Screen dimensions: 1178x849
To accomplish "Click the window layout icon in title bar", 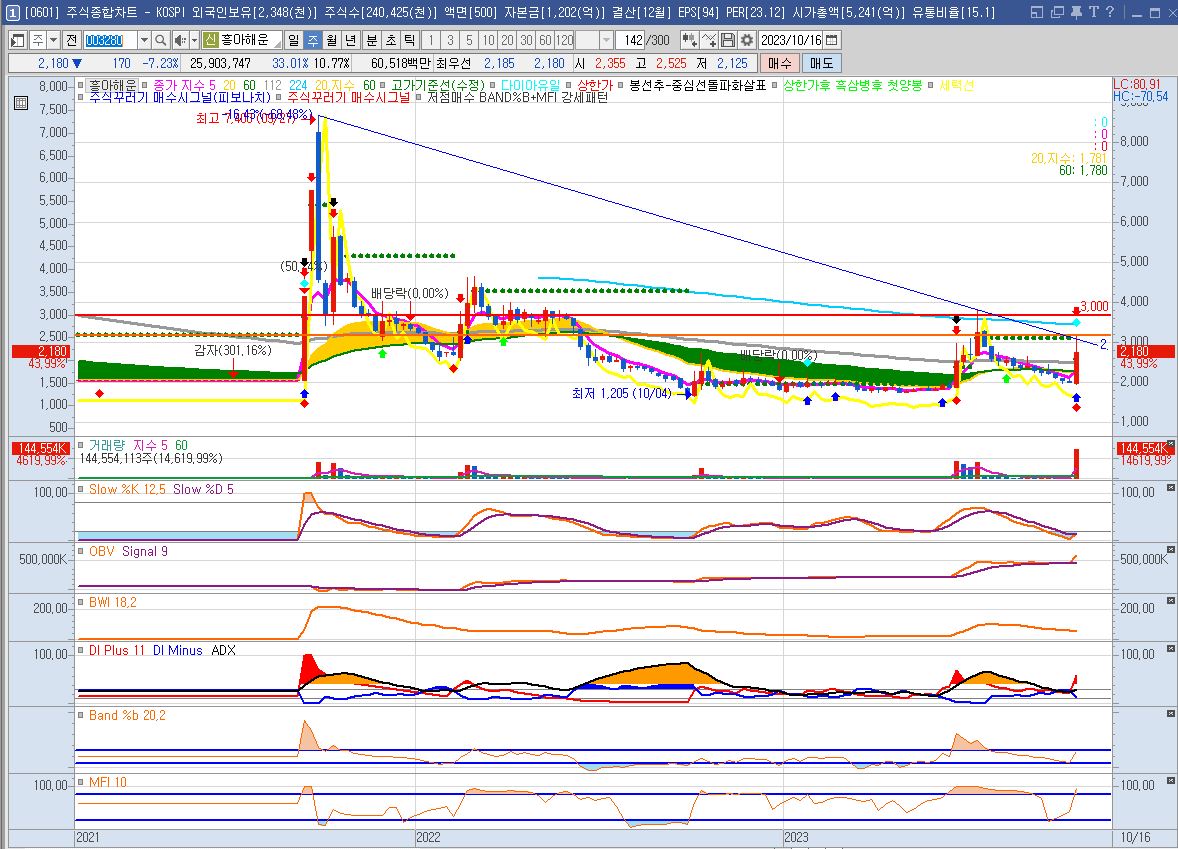I will [1038, 12].
